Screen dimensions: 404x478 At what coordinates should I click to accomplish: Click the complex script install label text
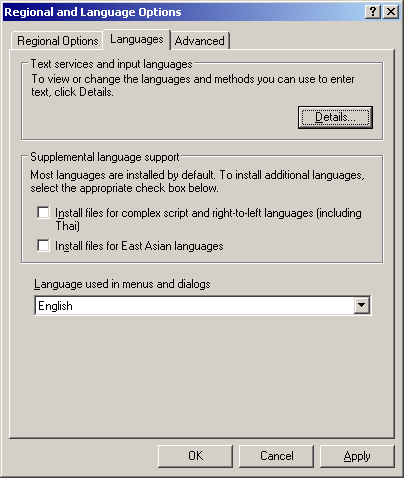(x=208, y=219)
